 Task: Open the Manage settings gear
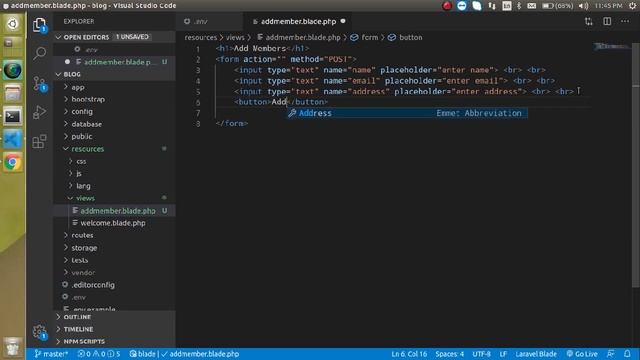[x=40, y=332]
